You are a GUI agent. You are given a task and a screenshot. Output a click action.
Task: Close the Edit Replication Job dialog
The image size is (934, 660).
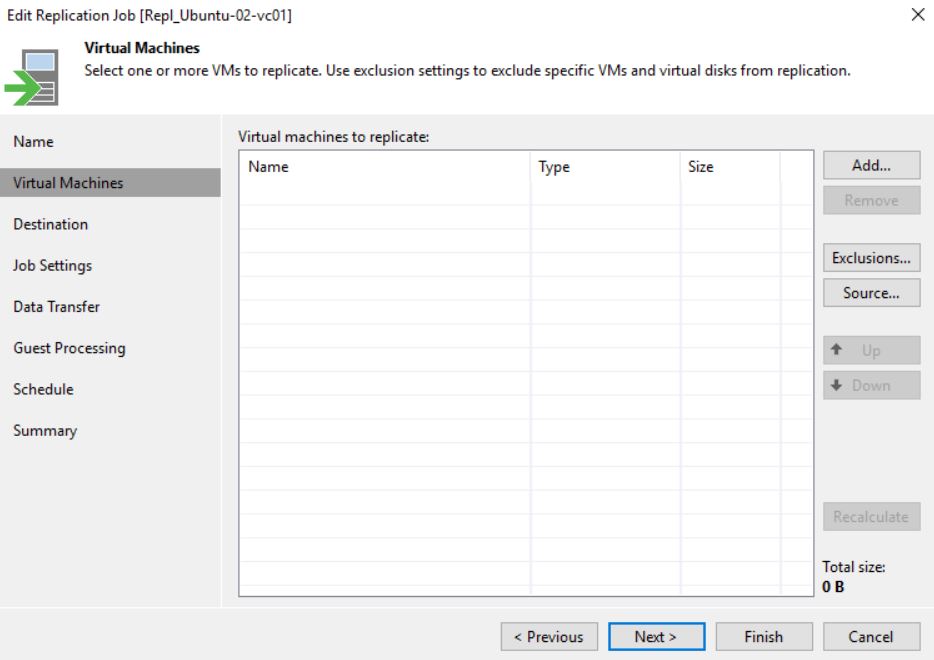pos(918,14)
